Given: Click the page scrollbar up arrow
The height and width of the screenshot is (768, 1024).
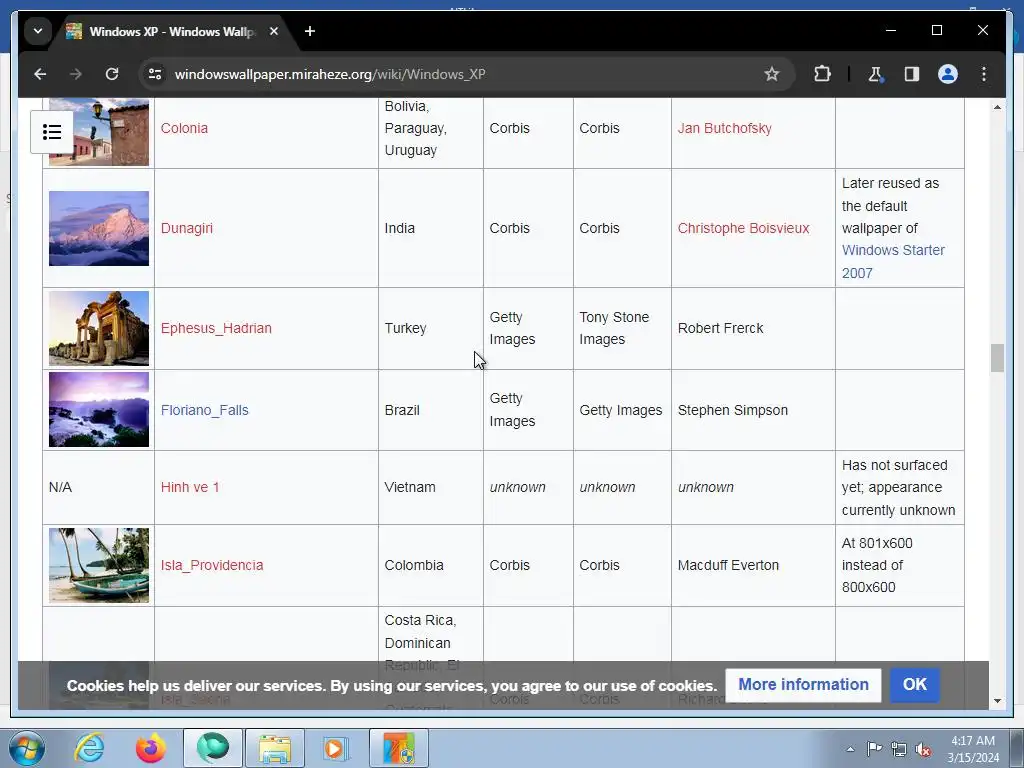Looking at the screenshot, I should (997, 106).
